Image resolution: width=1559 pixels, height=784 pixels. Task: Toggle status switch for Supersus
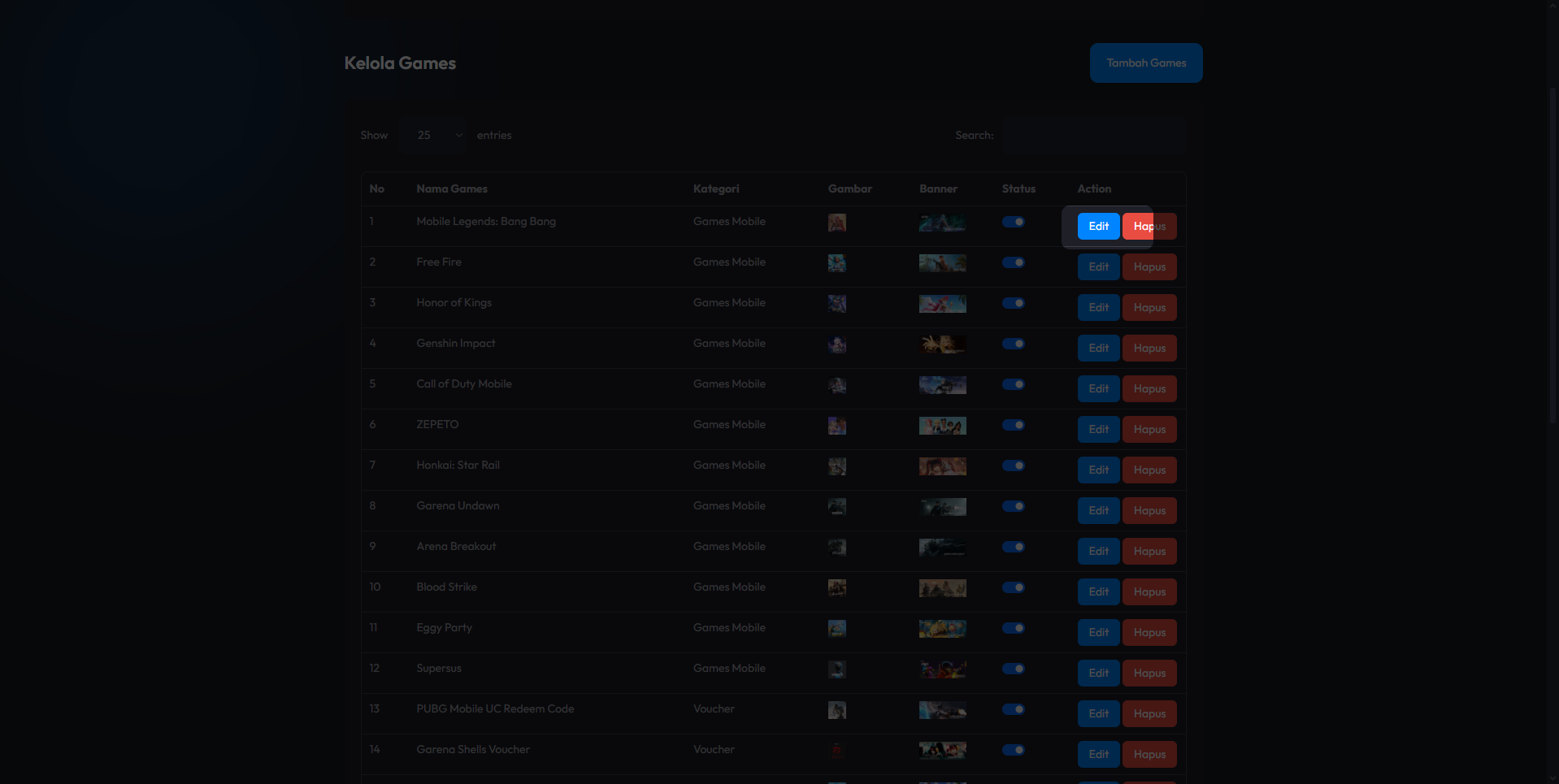pos(1014,669)
